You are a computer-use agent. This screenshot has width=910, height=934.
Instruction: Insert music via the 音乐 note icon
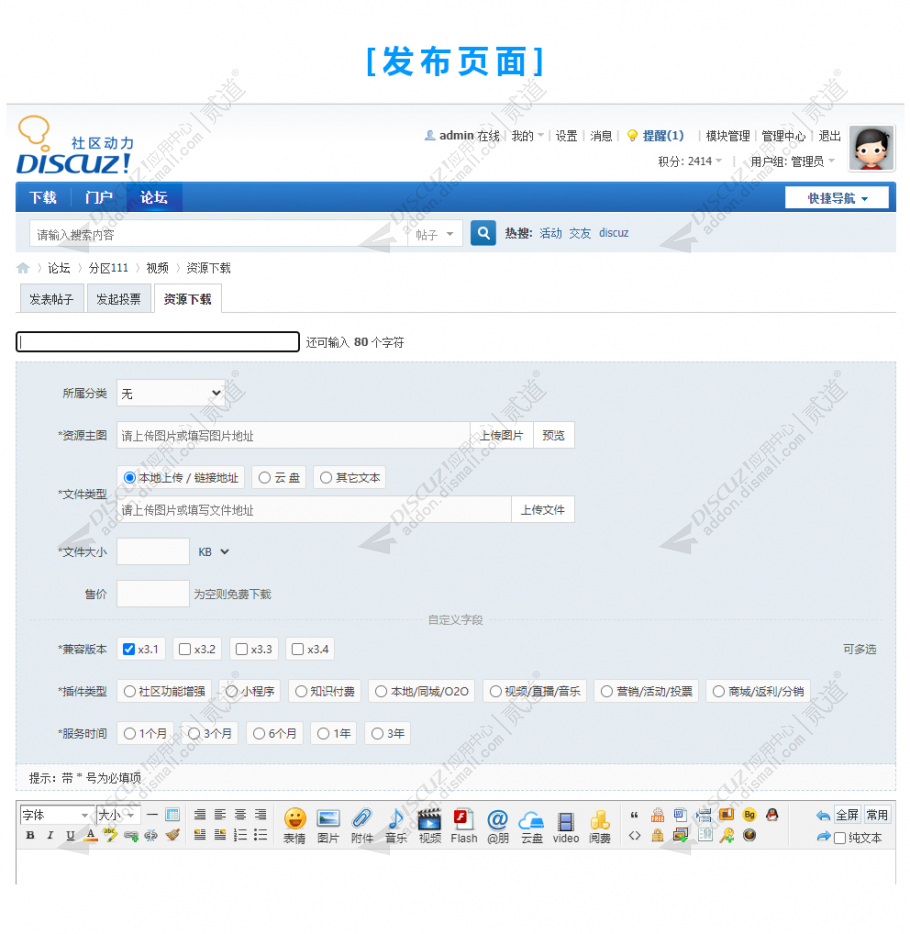pos(396,826)
